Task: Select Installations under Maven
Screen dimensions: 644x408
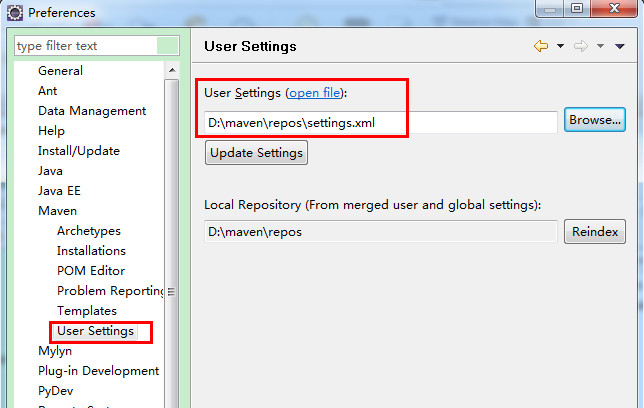Action: pos(91,251)
